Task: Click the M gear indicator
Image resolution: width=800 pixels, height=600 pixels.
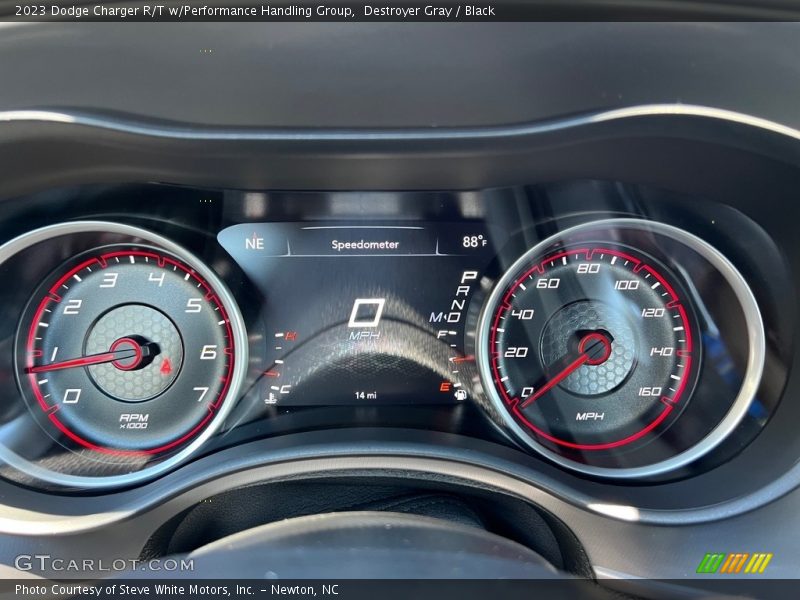Action: [x=436, y=317]
